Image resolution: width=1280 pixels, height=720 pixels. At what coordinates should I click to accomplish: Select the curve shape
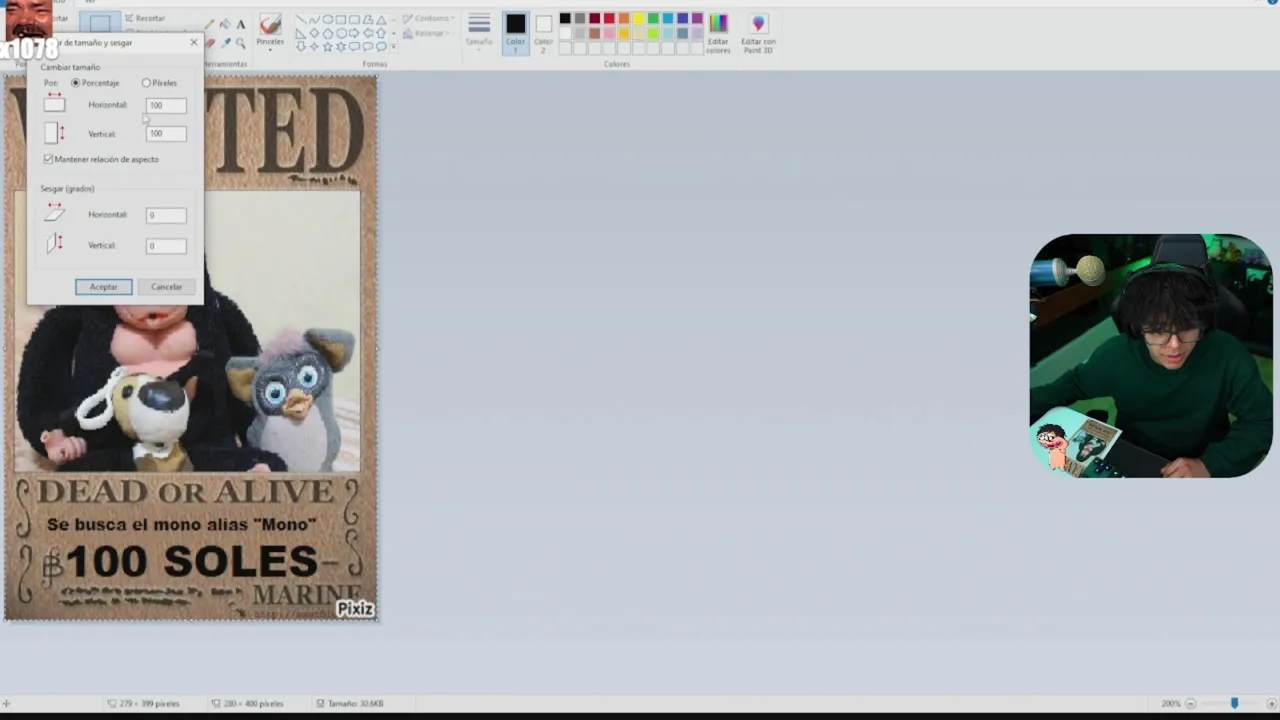click(x=314, y=19)
